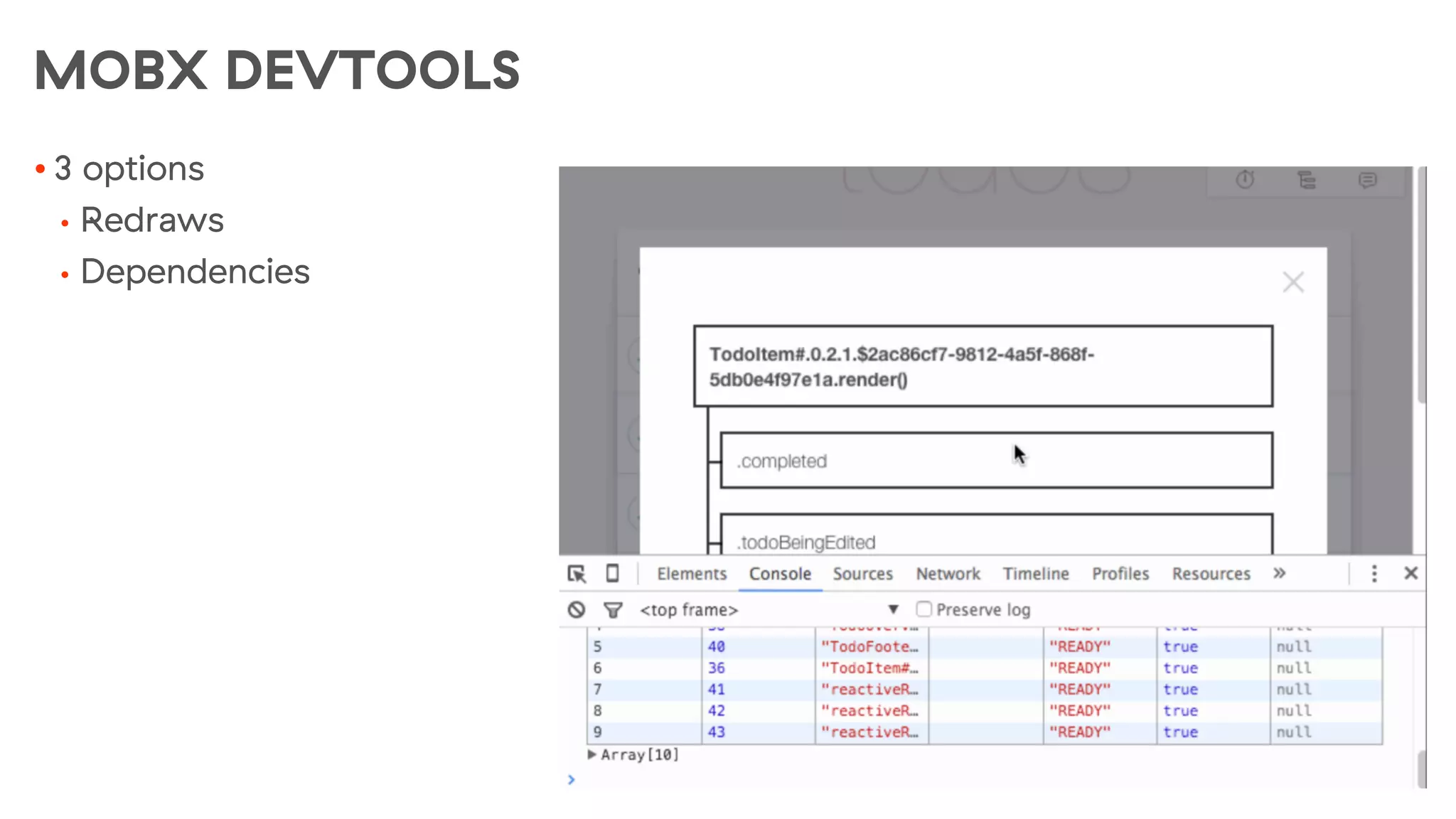The height and width of the screenshot is (819, 1456).
Task: Click the console filter funnel icon
Action: click(x=613, y=610)
